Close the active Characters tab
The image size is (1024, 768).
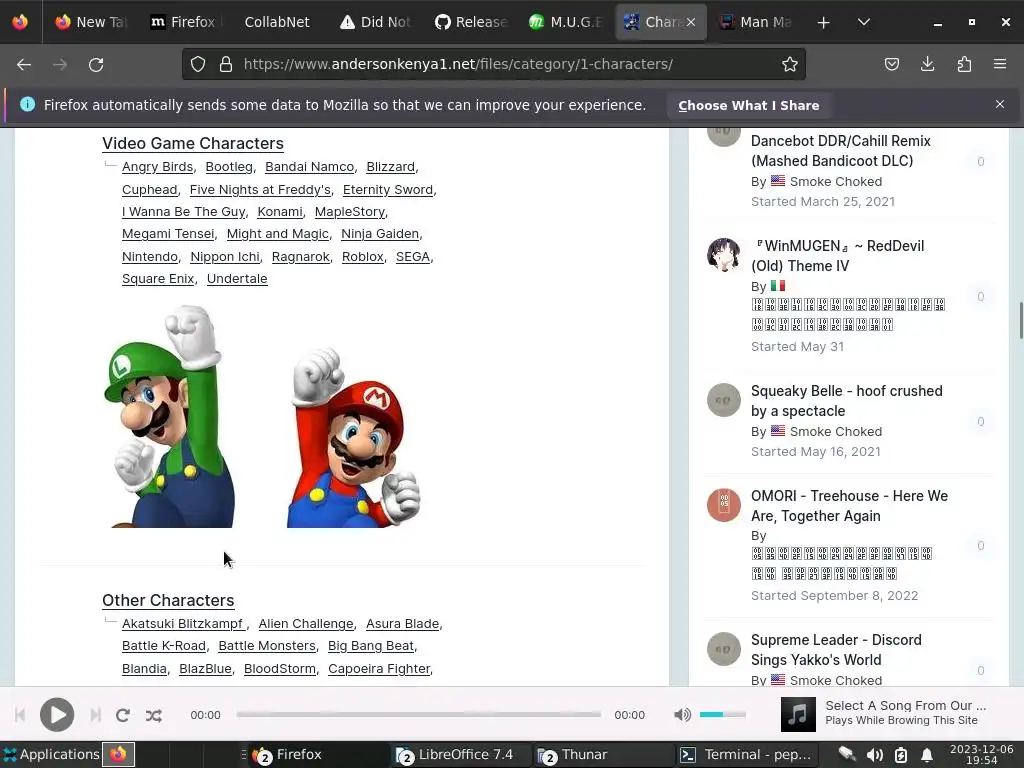click(x=691, y=22)
